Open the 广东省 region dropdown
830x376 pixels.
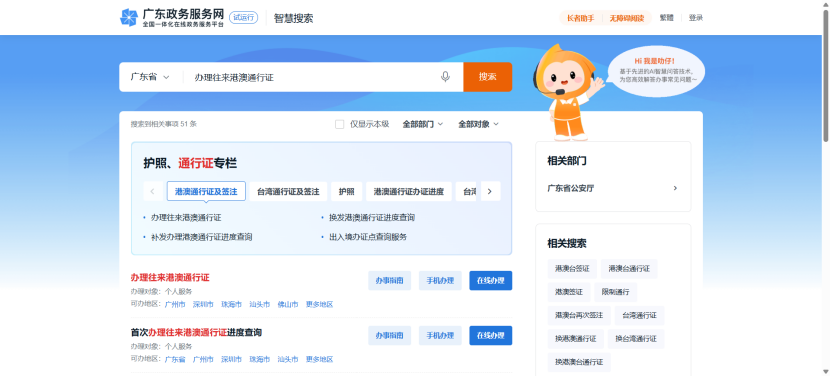150,77
